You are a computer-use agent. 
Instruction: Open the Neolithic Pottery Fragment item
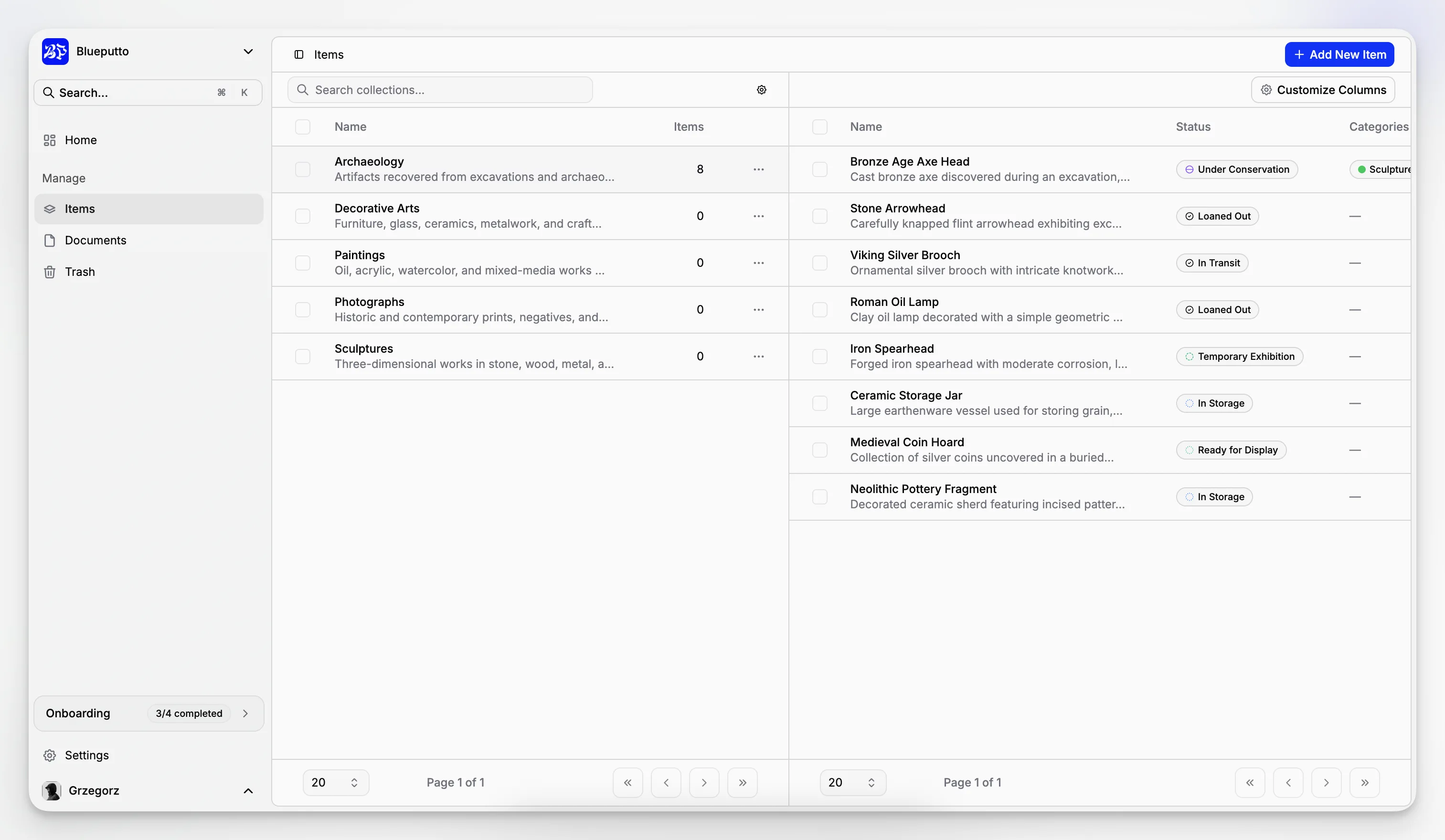click(x=923, y=489)
